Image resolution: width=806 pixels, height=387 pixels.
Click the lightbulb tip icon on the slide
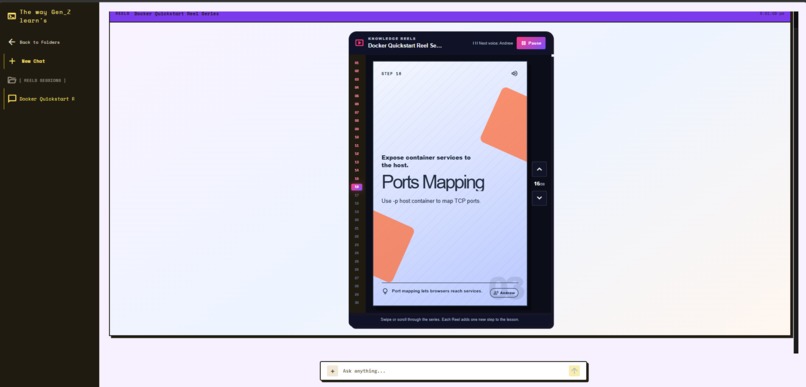tap(385, 291)
